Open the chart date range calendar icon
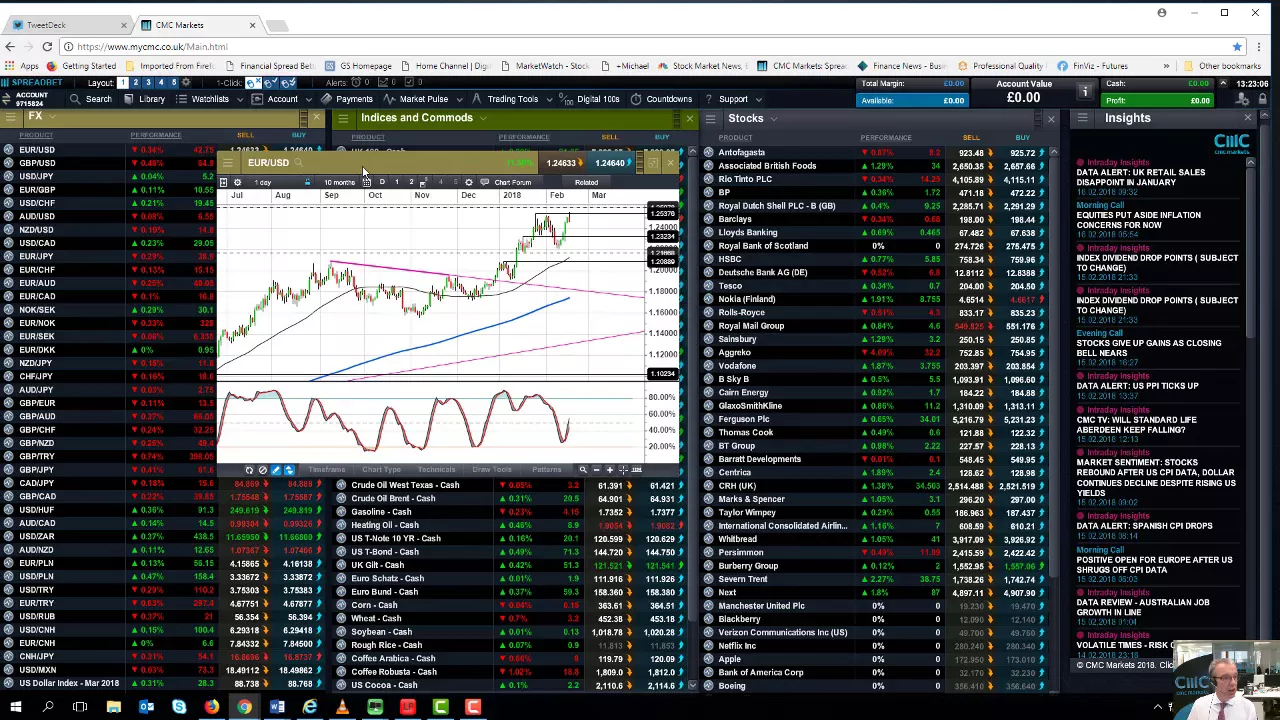1280x720 pixels. 366,182
